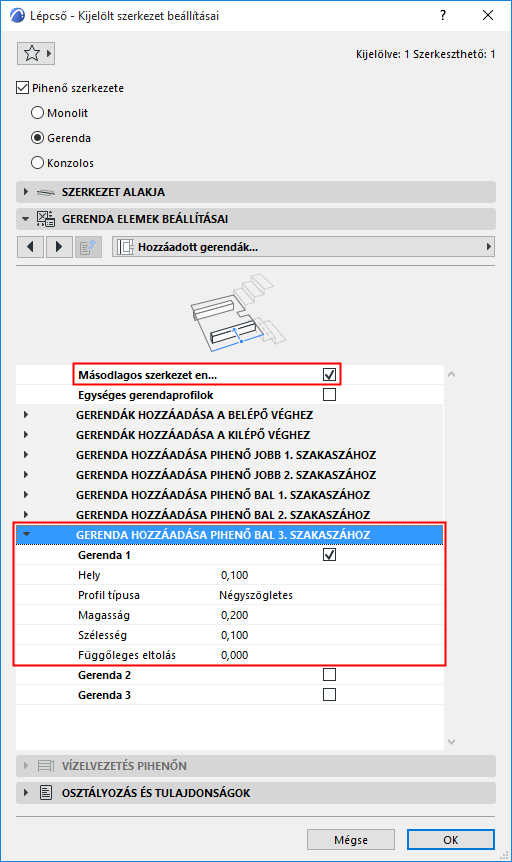Click the Kijelölve: 1 Szerkeszthető: 1 text

[426, 54]
